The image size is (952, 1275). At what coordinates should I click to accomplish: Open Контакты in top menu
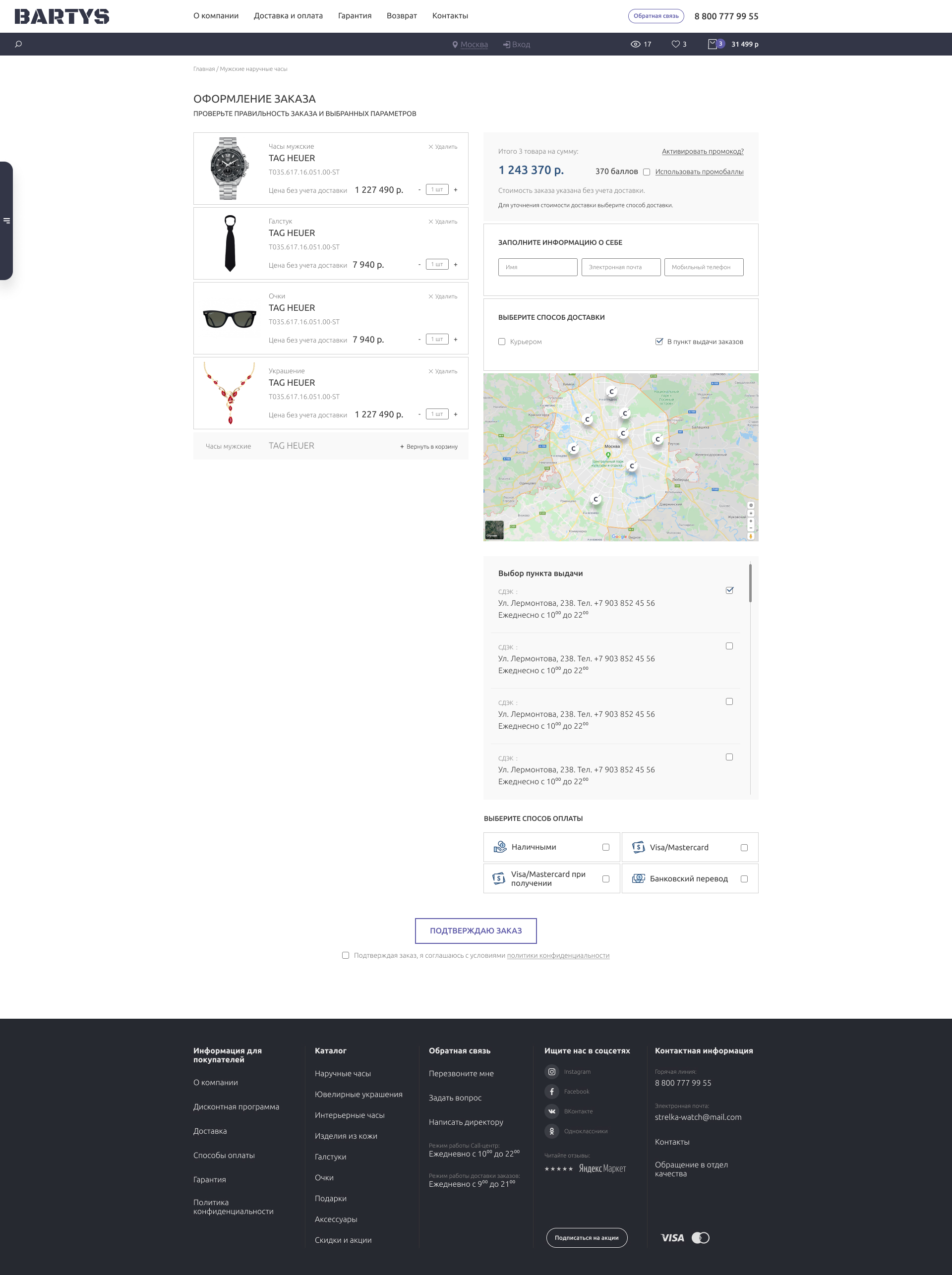click(x=450, y=15)
